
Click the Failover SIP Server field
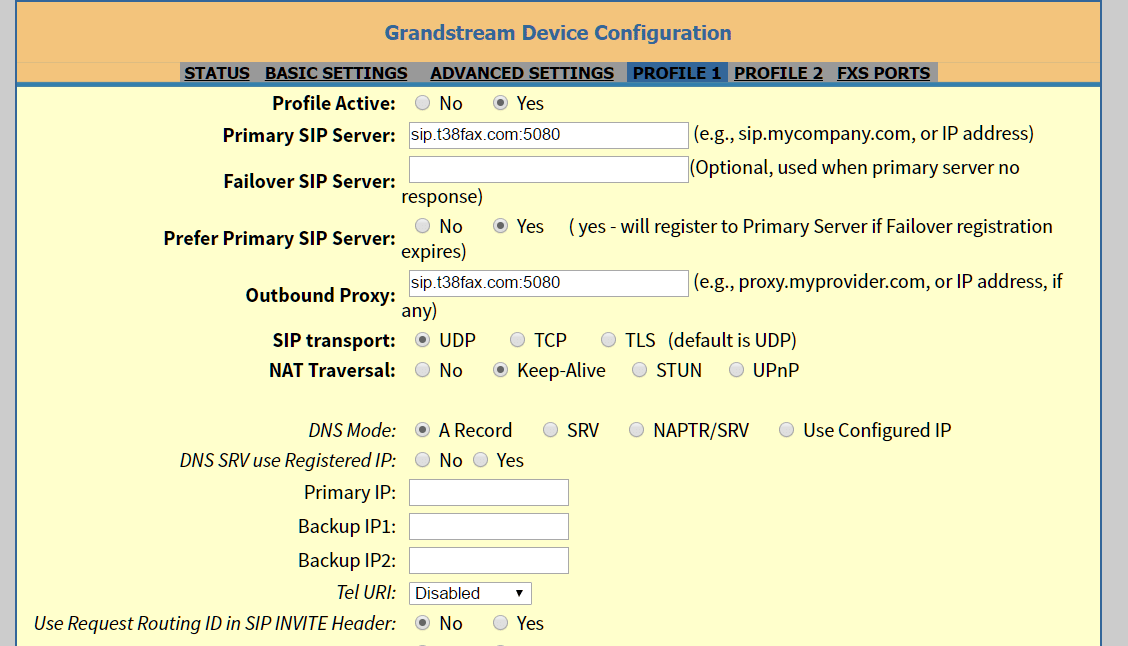coord(548,169)
